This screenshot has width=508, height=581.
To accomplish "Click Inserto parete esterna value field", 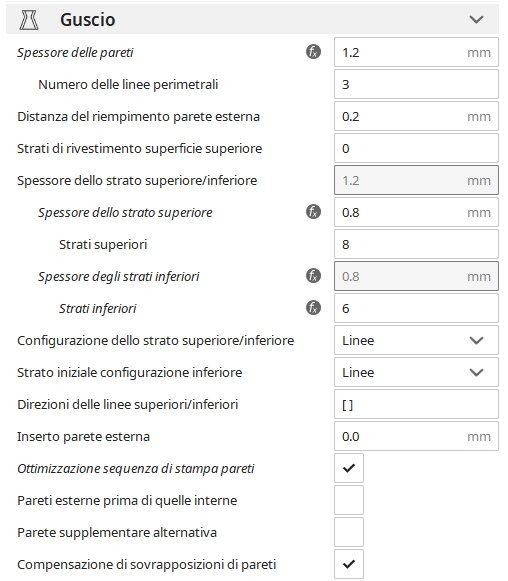I will tap(416, 436).
